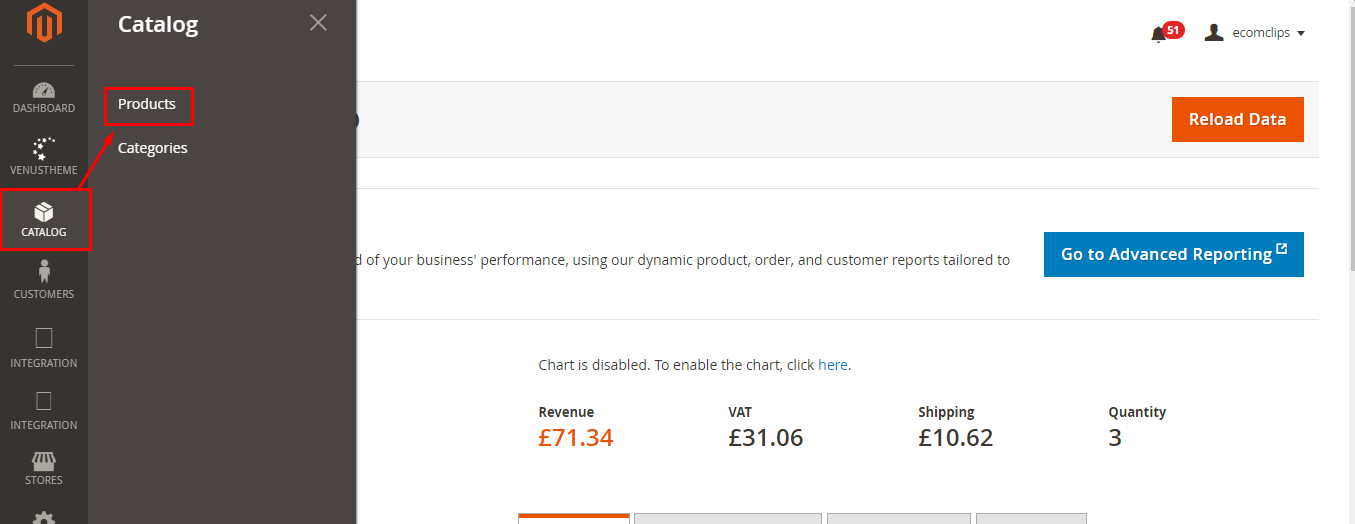Open the Dashboard from the sidebar

pyautogui.click(x=44, y=97)
